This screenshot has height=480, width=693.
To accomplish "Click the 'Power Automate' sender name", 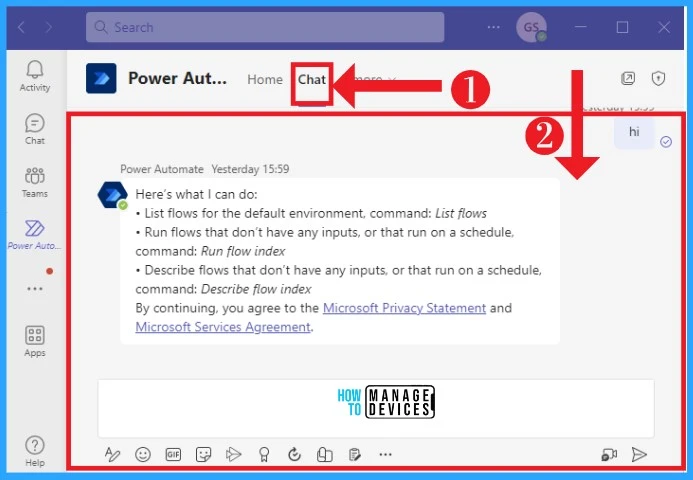I will click(x=162, y=169).
